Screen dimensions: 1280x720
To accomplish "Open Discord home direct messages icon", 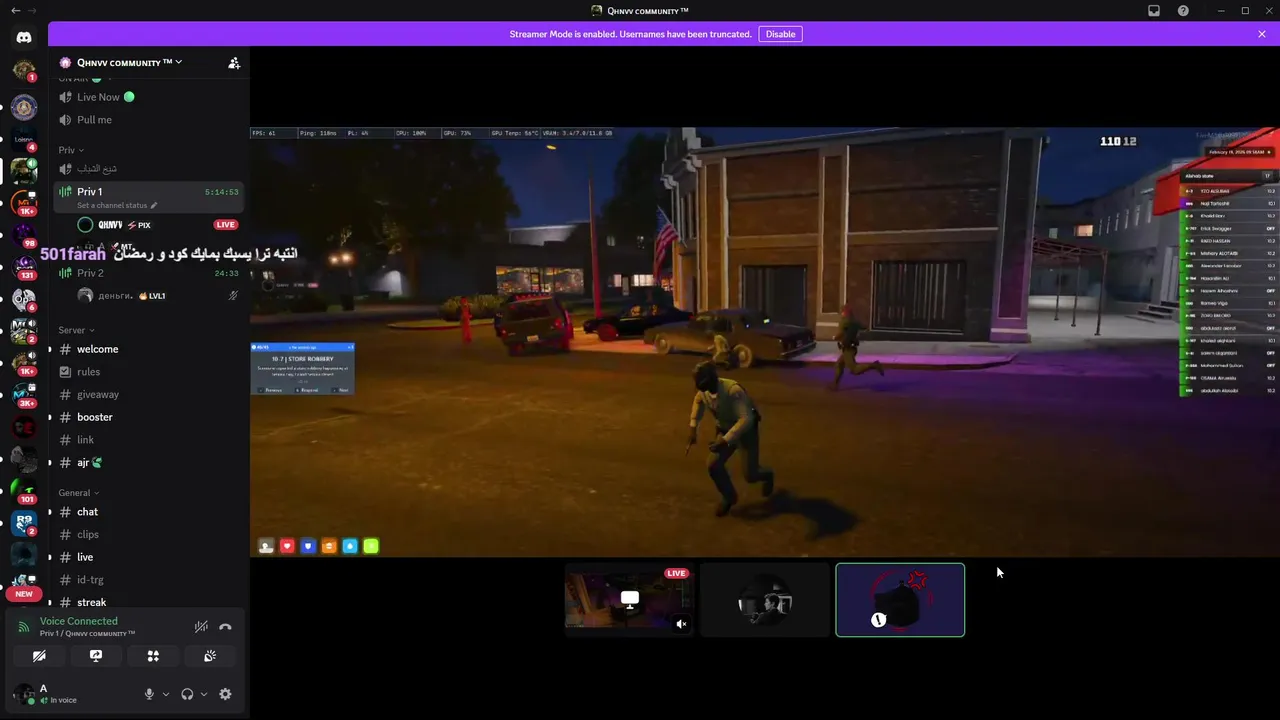I will click(x=24, y=37).
